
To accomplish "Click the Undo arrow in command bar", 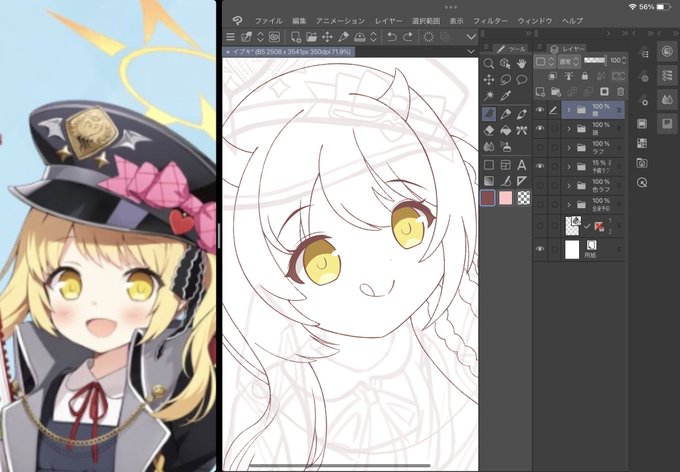I will pos(392,37).
